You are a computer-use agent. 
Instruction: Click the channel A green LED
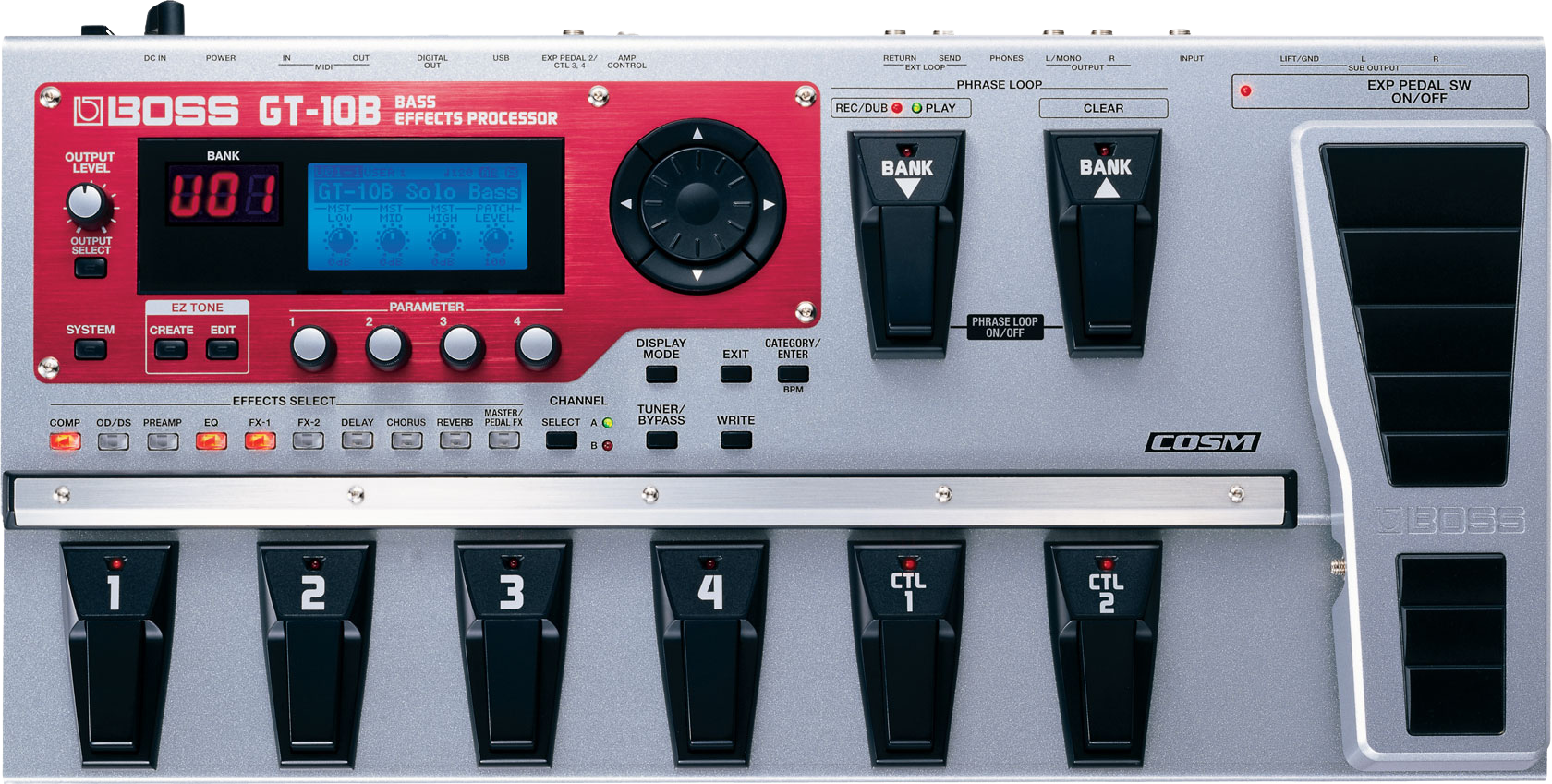(x=607, y=423)
